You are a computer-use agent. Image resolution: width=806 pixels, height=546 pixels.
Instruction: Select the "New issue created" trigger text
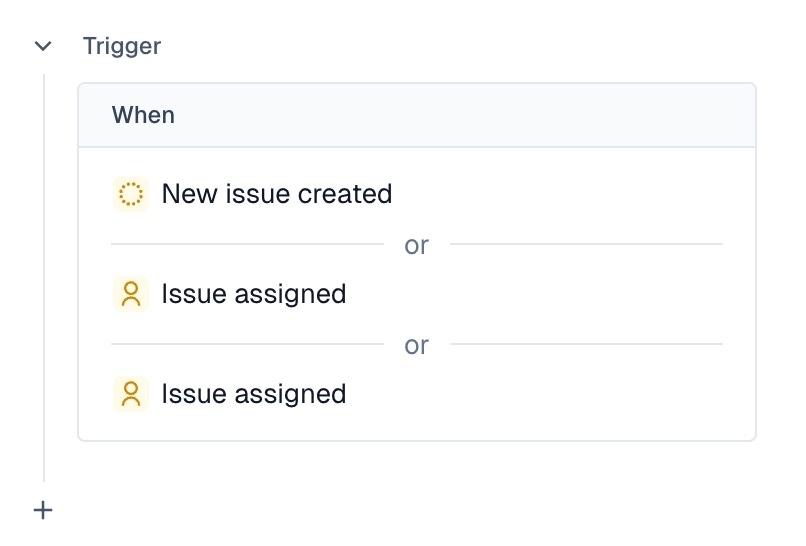(277, 194)
